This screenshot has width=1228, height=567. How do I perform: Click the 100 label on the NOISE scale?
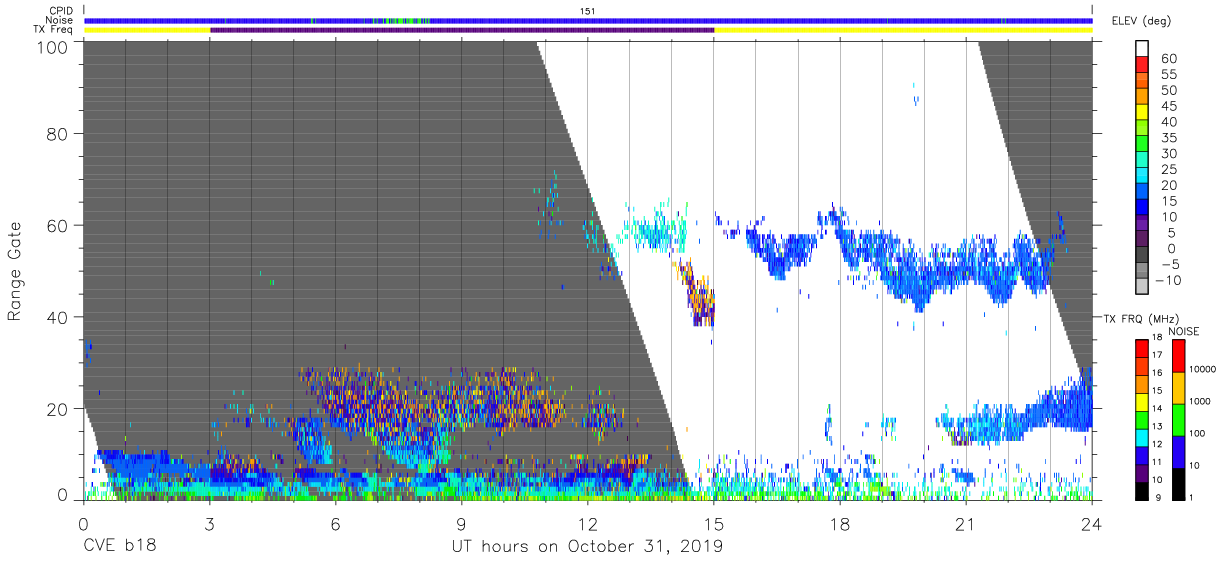pos(1199,433)
